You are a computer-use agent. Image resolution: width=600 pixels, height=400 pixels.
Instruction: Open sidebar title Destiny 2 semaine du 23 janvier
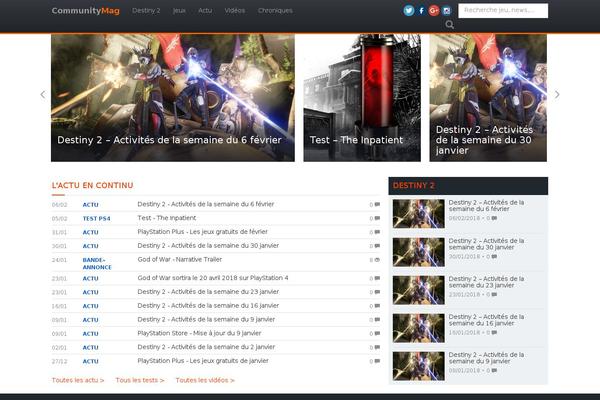click(486, 282)
